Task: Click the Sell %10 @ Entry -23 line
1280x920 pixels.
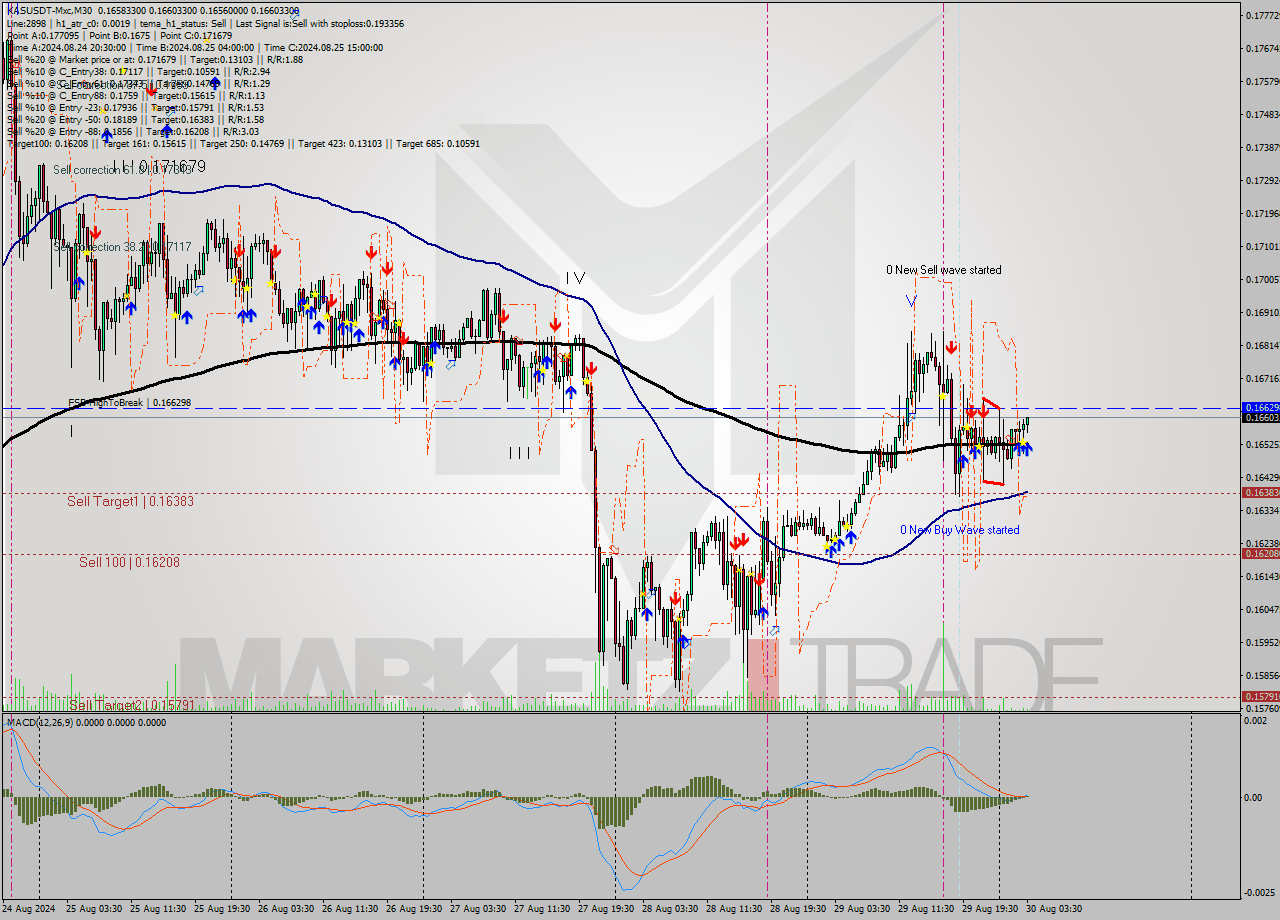Action: click(135, 107)
